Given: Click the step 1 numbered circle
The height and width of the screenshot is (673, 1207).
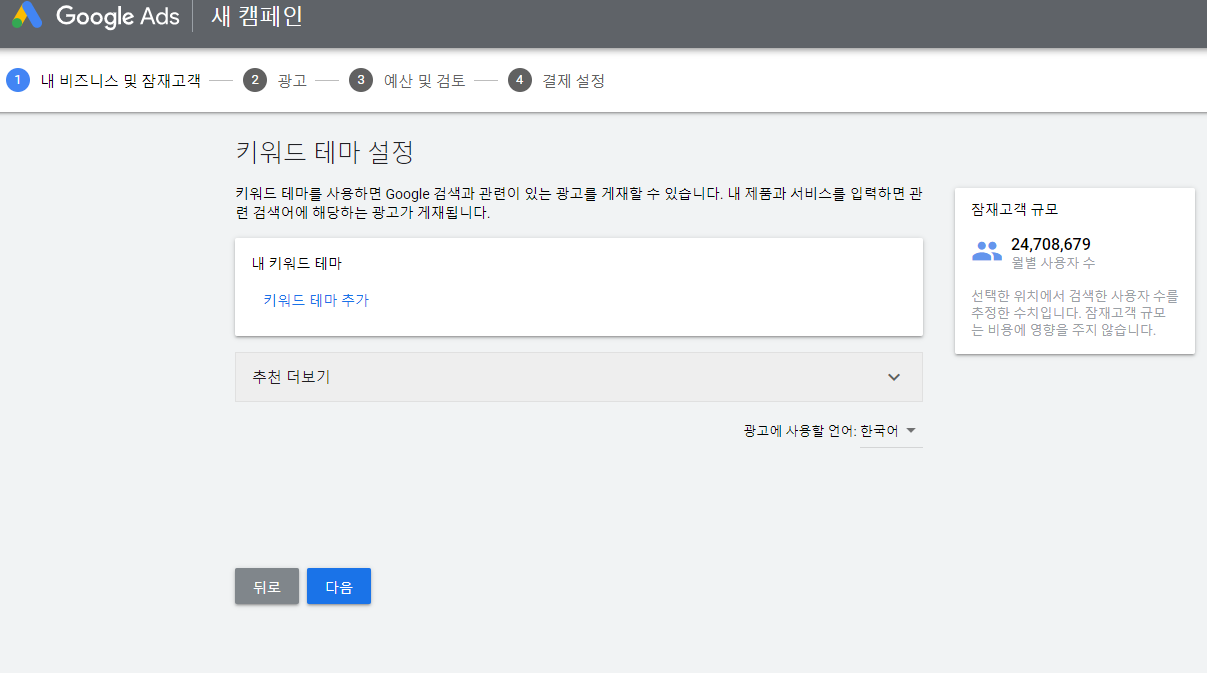Looking at the screenshot, I should click(18, 81).
